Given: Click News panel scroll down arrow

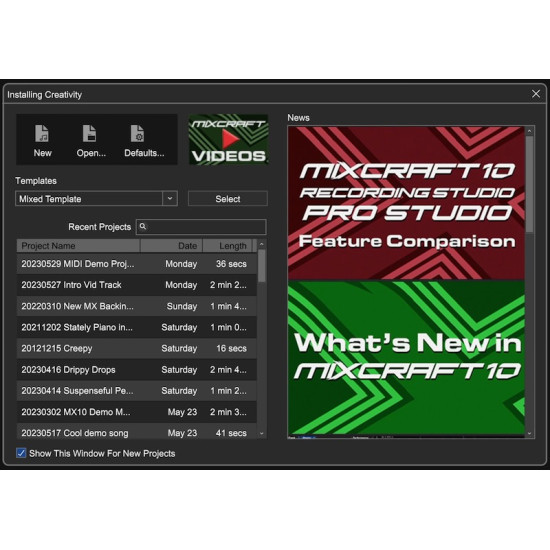Looking at the screenshot, I should coord(529,434).
